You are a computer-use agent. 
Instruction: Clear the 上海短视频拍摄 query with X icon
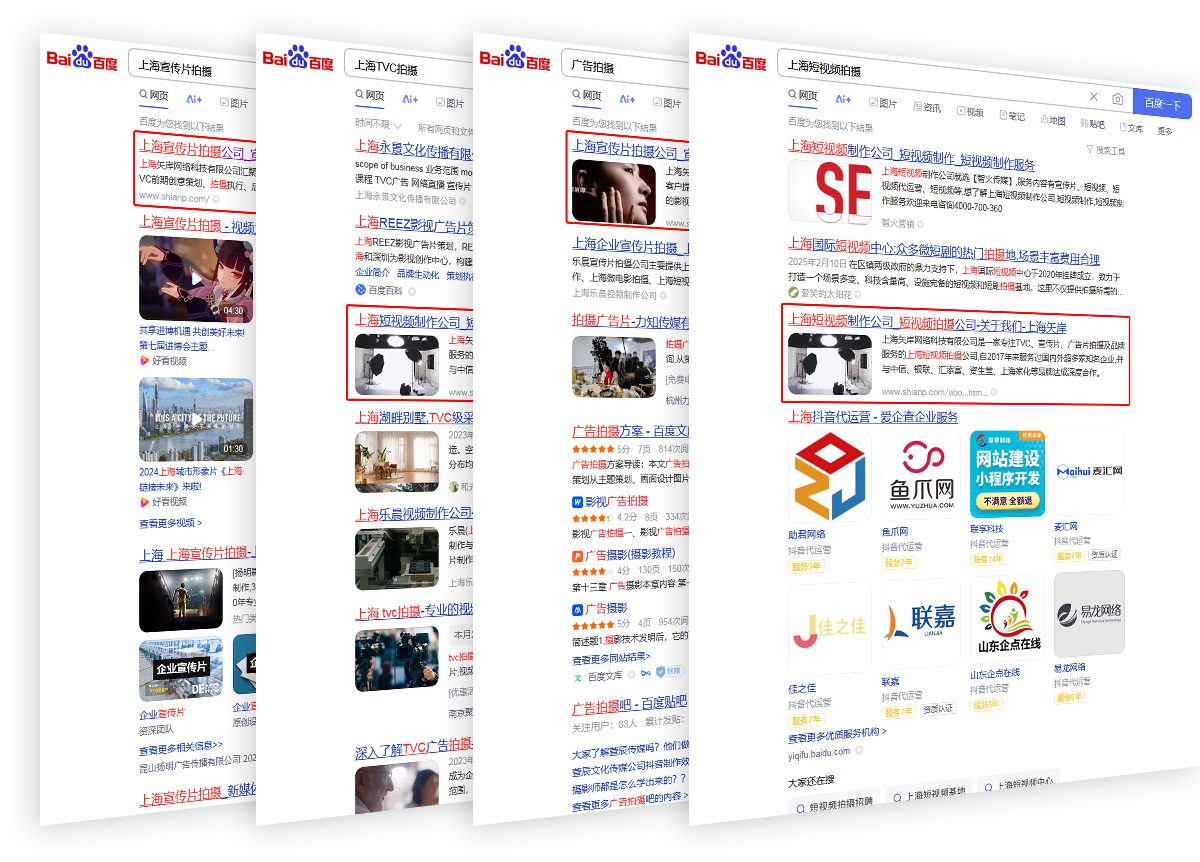[1093, 97]
